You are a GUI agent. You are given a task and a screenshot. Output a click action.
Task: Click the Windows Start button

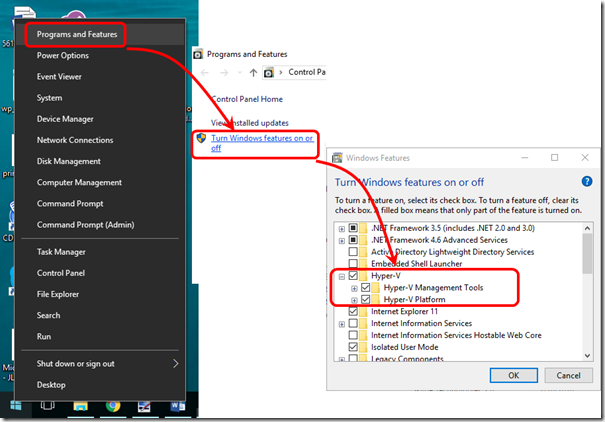coord(16,406)
